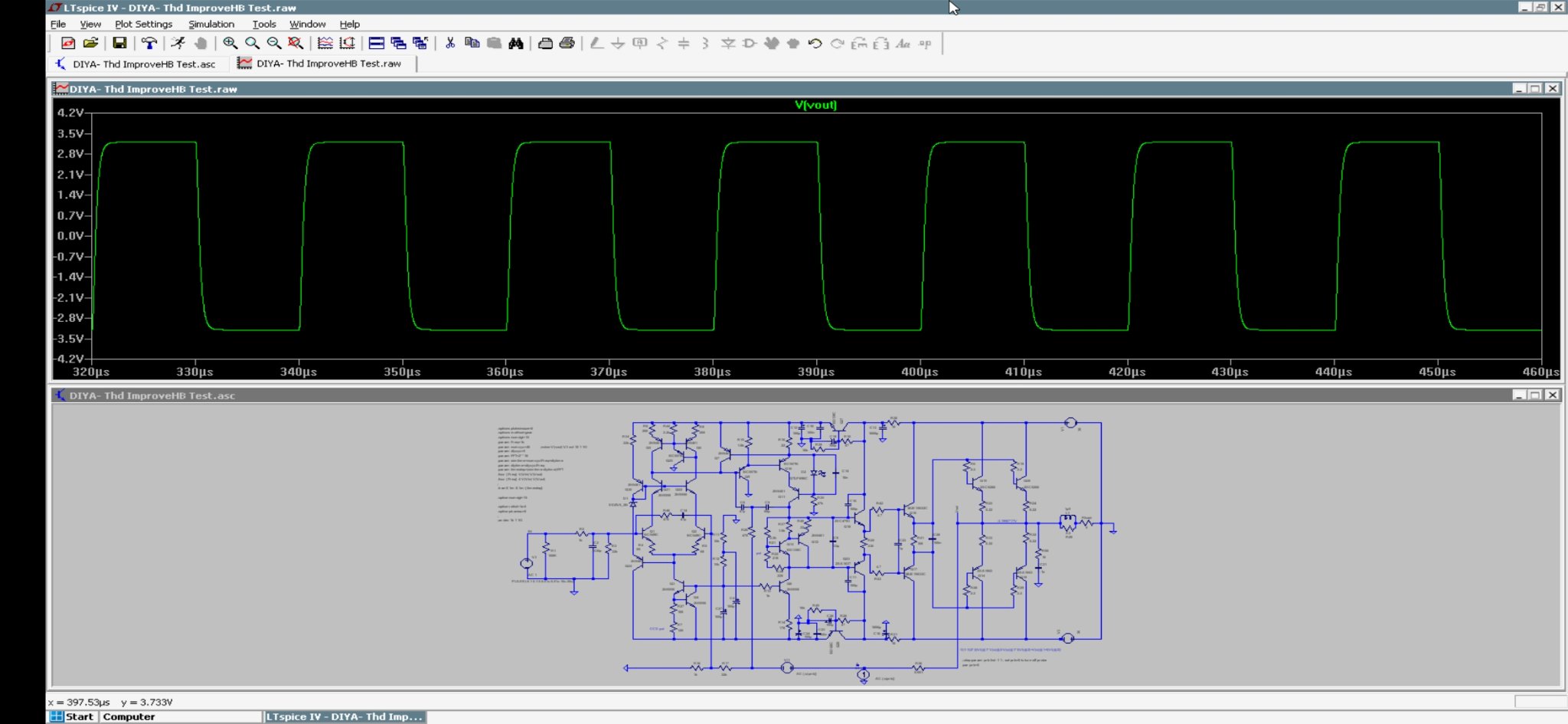
Task: Open the Plot Settings menu
Action: (x=143, y=24)
